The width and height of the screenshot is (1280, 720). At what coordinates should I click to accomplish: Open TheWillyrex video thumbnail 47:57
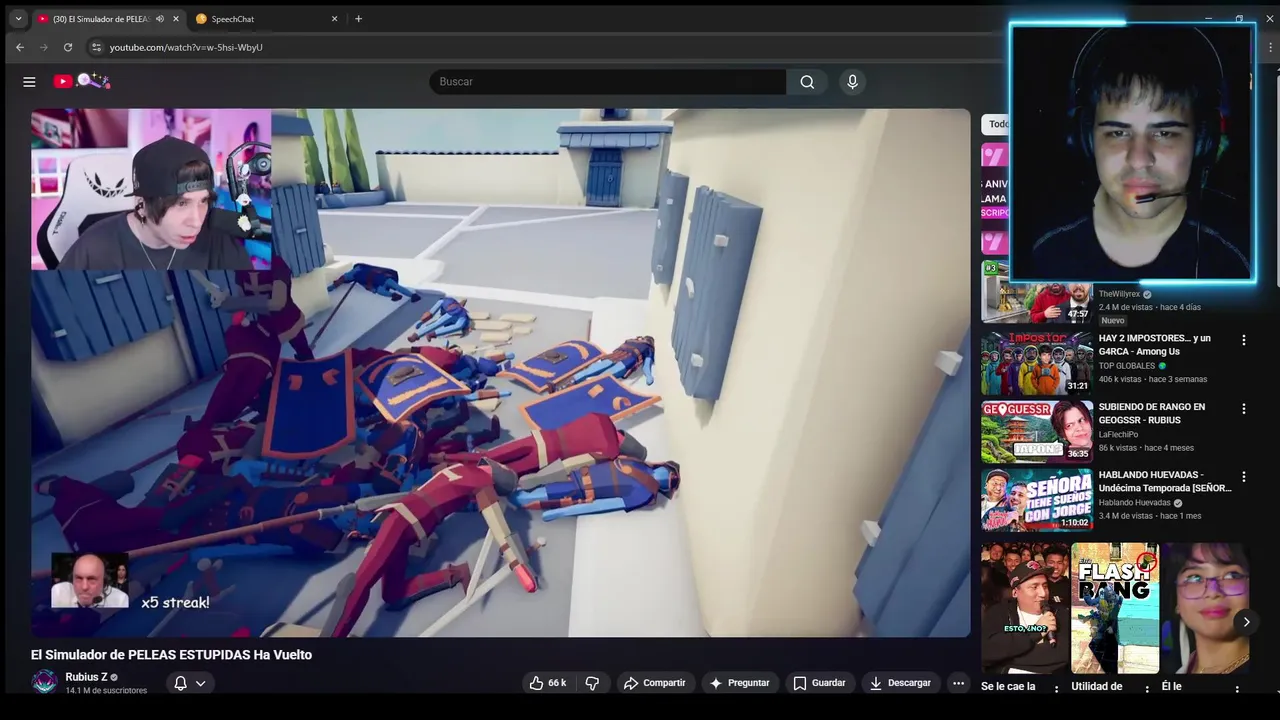tap(1036, 292)
